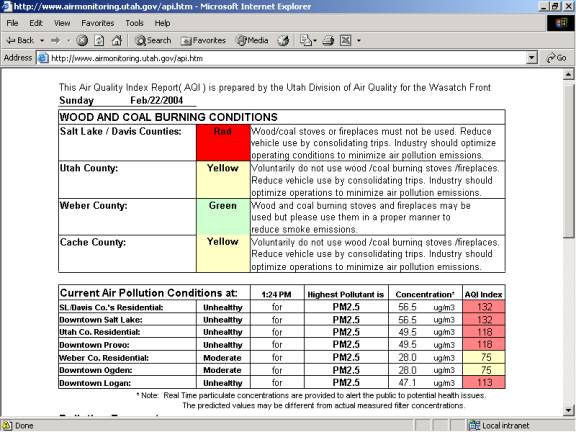The height and width of the screenshot is (432, 576).
Task: Click 'Moderate' status for Weber Co. Residential
Action: [222, 358]
